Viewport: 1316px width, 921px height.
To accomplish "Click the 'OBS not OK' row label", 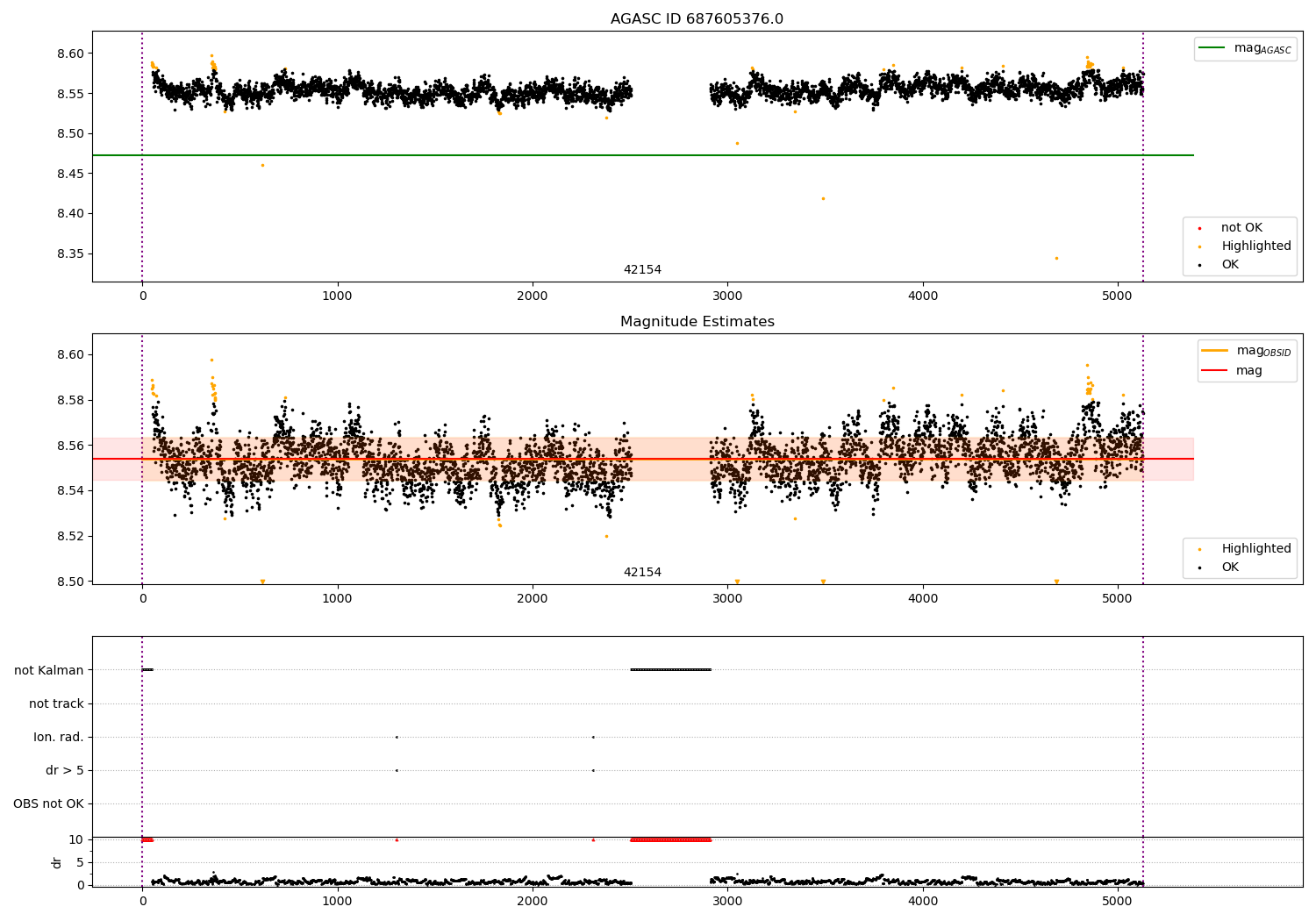I will click(x=49, y=803).
